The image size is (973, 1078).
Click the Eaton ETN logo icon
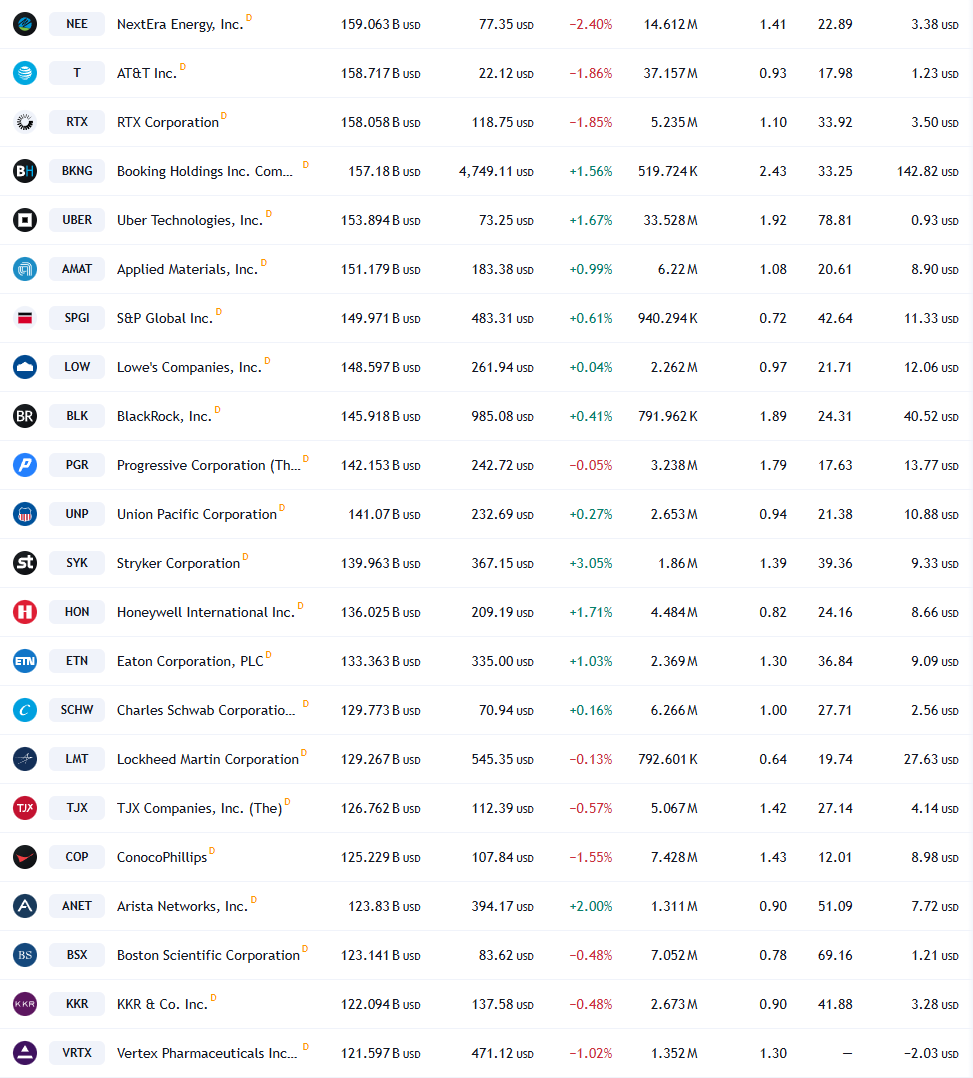[25, 661]
